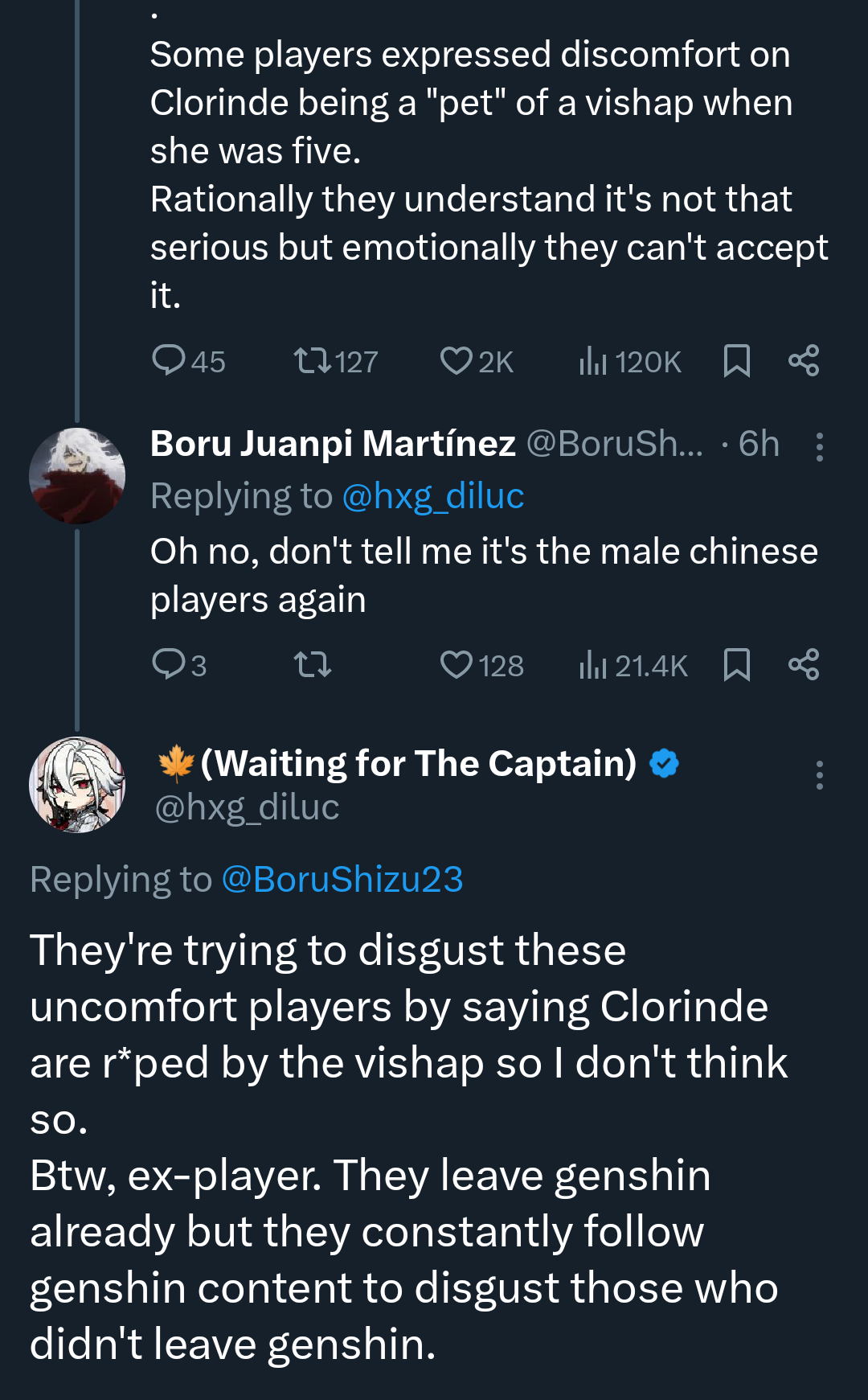Tap the Boru Juanpi Martínez display name
868x1400 pixels.
[333, 443]
